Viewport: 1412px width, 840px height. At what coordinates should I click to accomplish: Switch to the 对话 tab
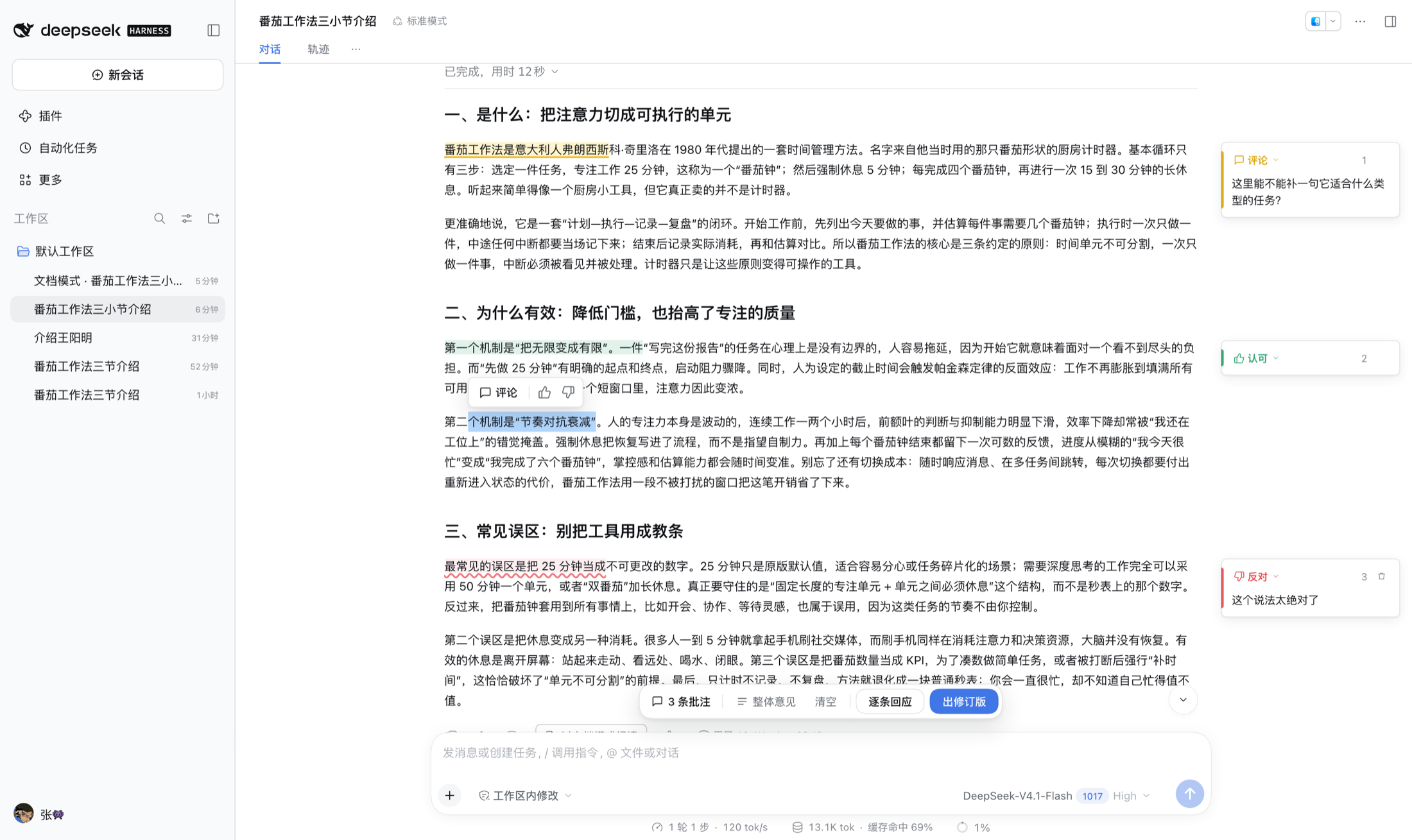pos(270,49)
